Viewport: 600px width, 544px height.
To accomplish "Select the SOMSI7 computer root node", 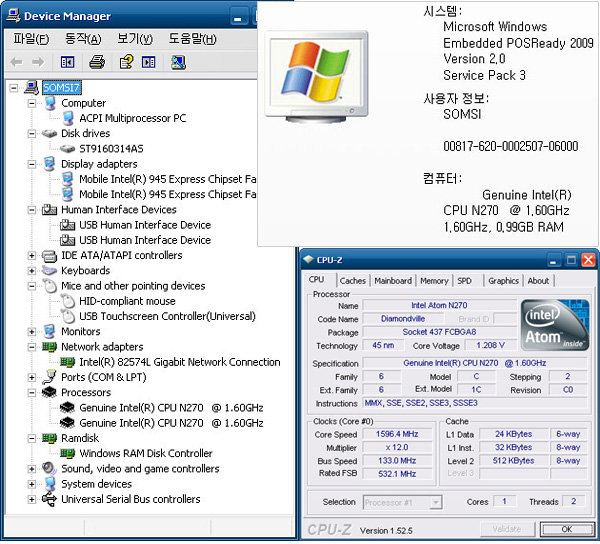I will (61, 88).
